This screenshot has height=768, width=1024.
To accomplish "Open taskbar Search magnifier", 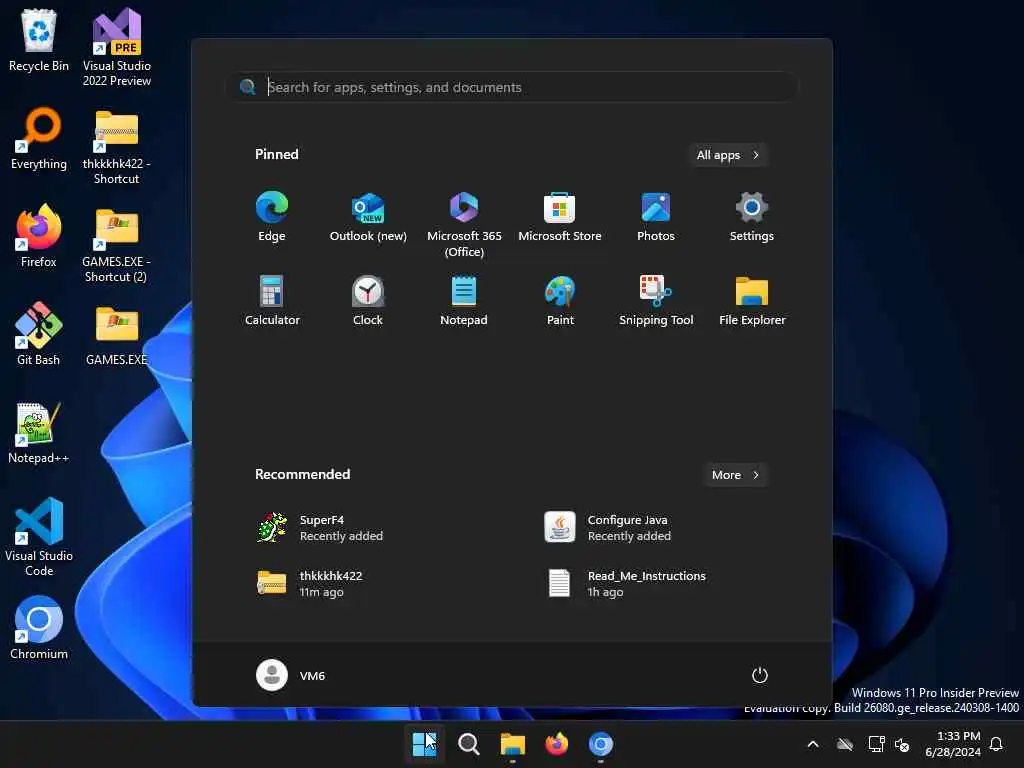I will click(468, 744).
